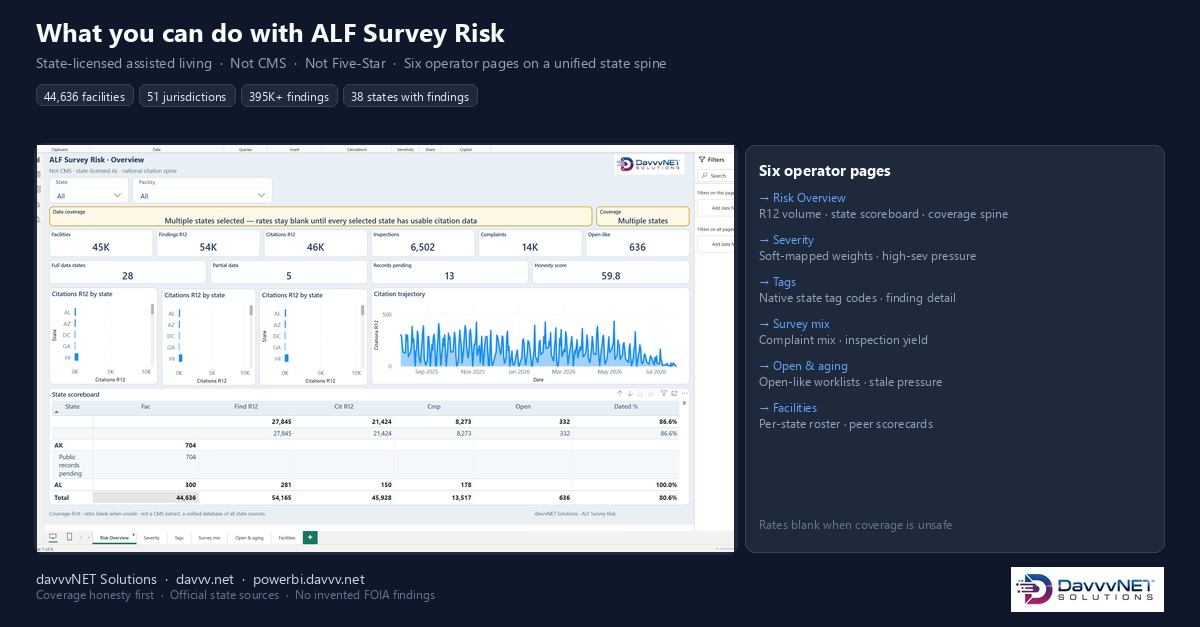Click 'davvv.net' in the footer
The image size is (1200, 627).
click(x=205, y=579)
